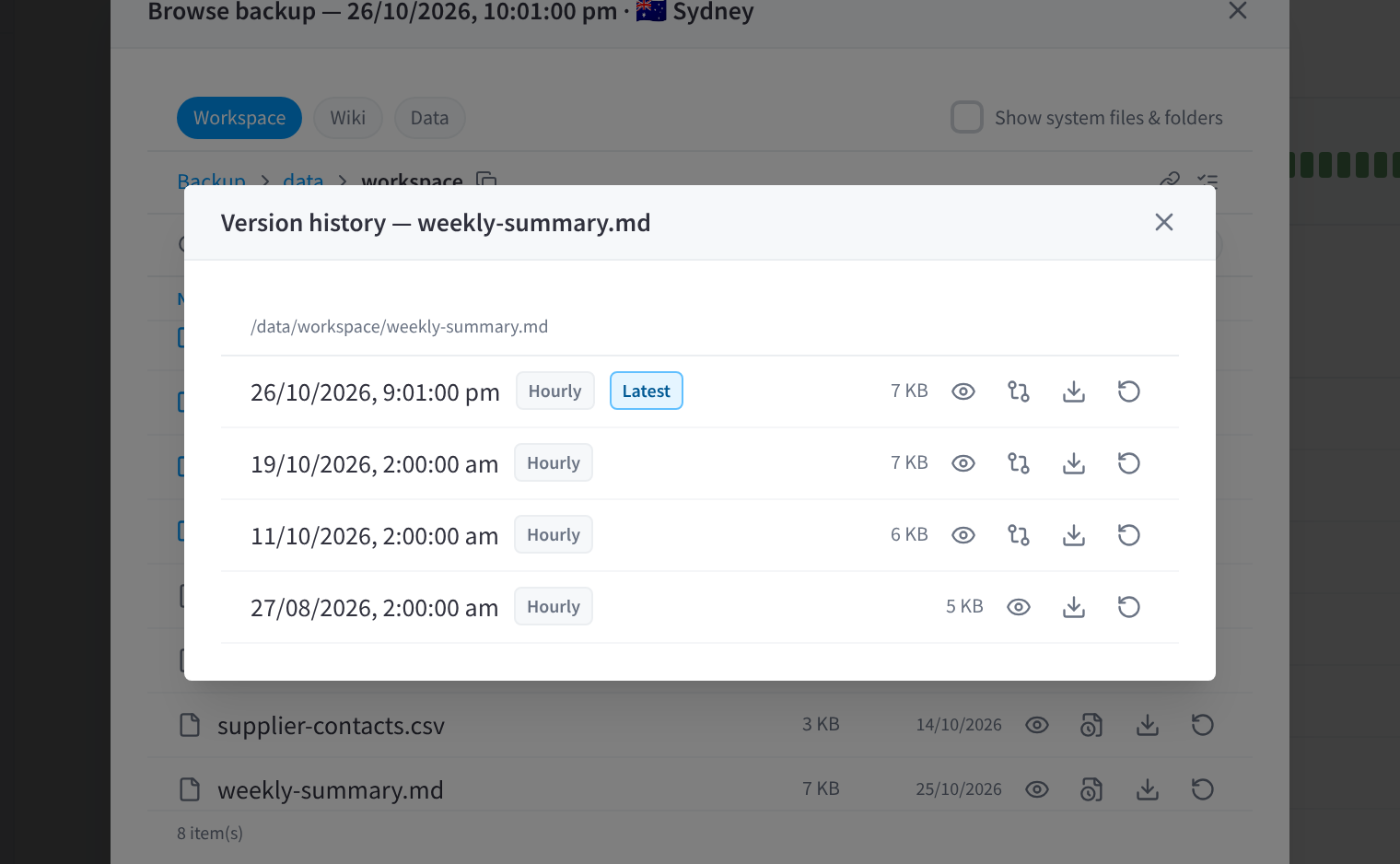The width and height of the screenshot is (1400, 864).
Task: Download weekly-summary.md from the backup list
Action: click(x=1148, y=789)
